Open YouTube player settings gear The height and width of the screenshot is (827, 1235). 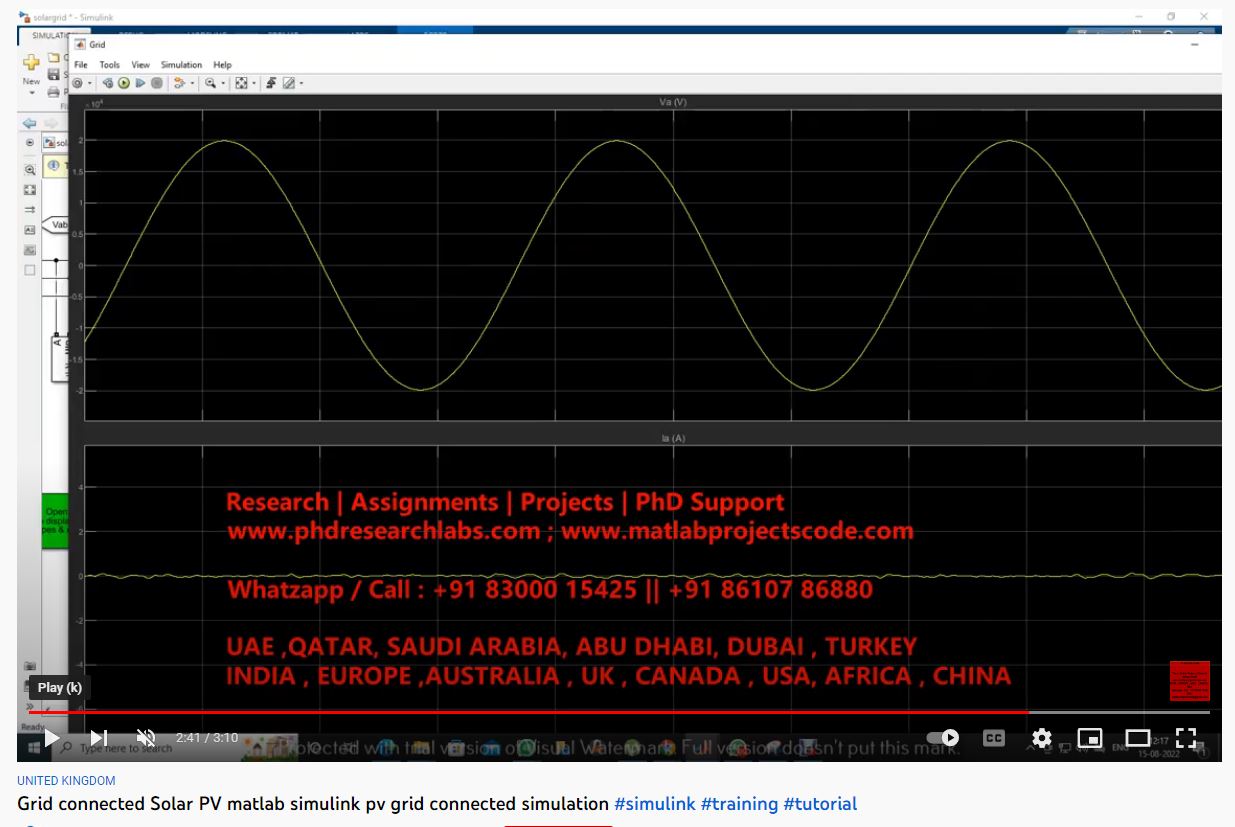[1041, 738]
